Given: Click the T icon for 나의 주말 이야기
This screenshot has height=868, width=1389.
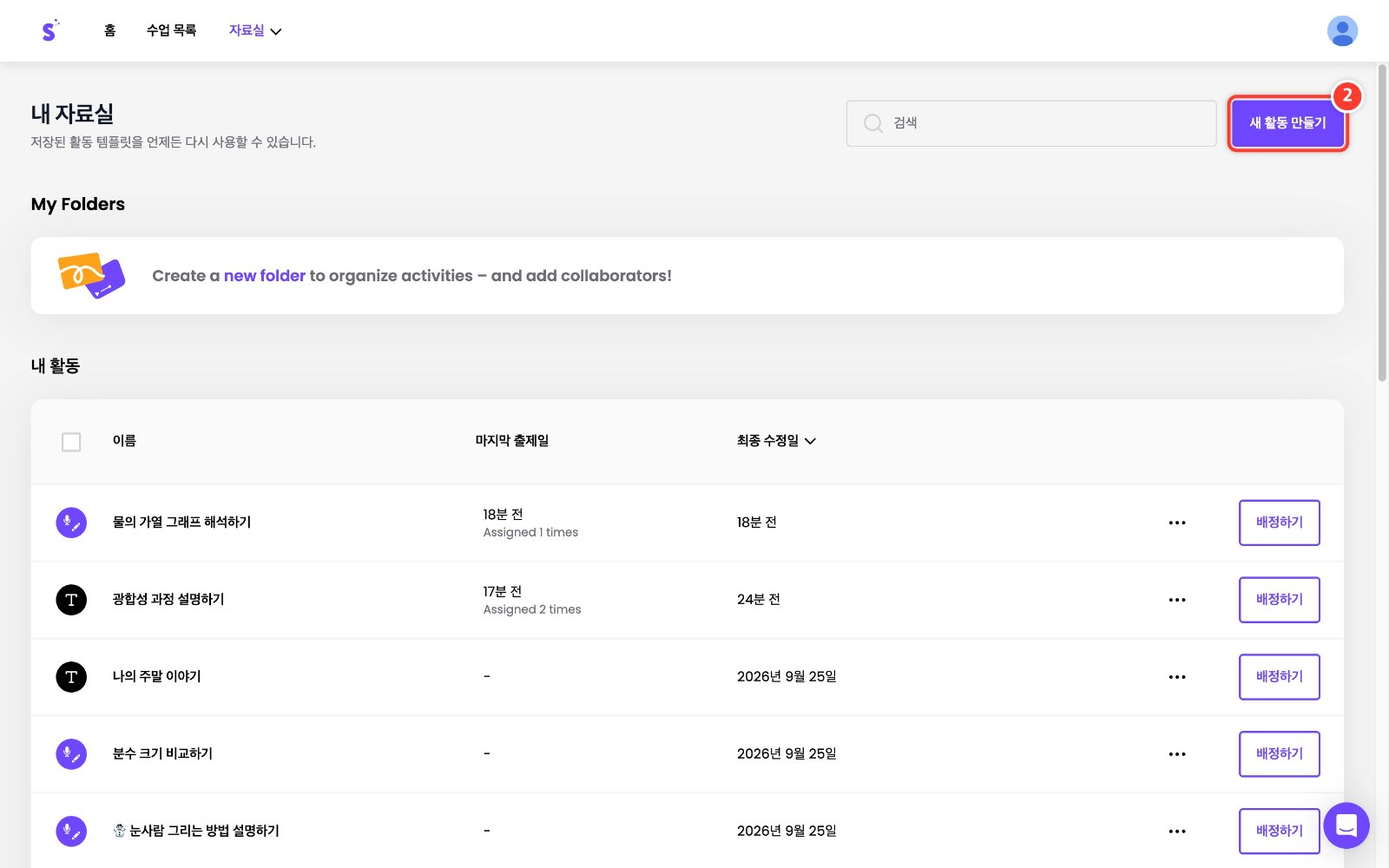Looking at the screenshot, I should [x=71, y=677].
